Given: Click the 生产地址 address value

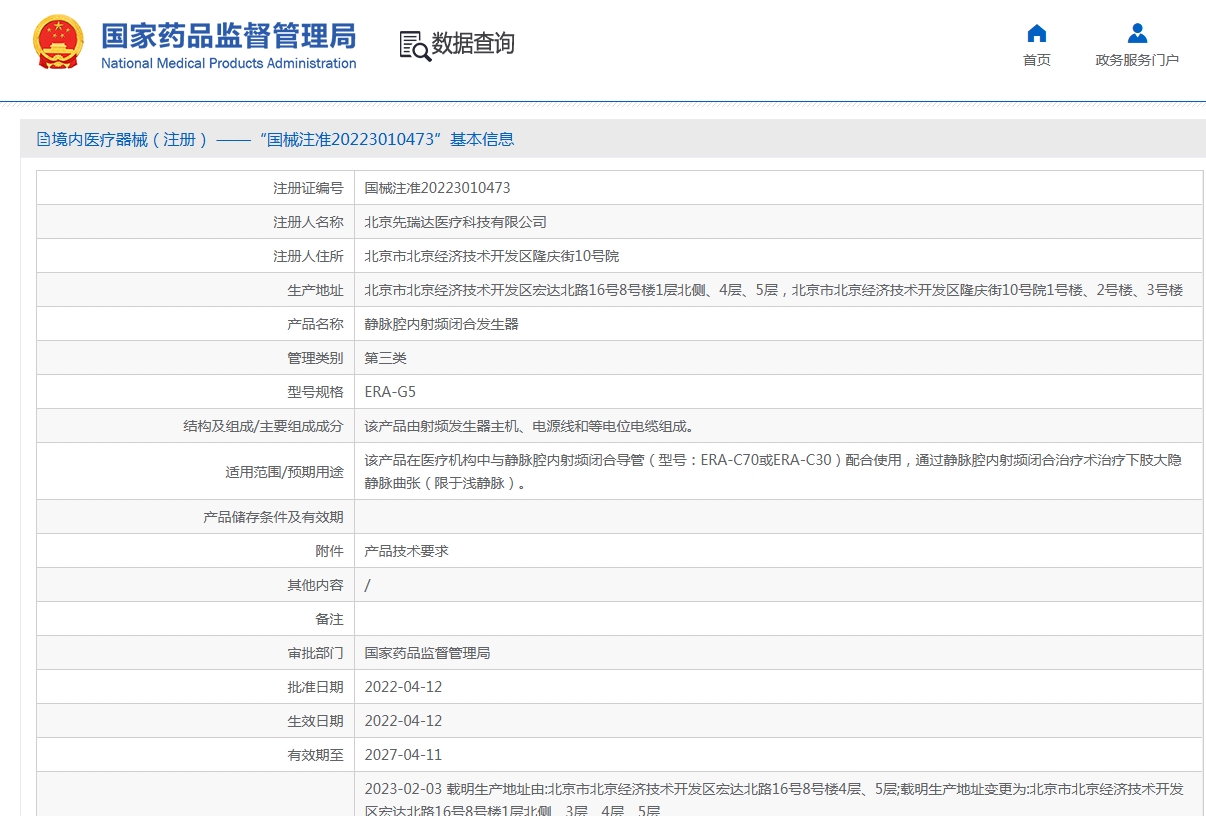Looking at the screenshot, I should pyautogui.click(x=773, y=290).
